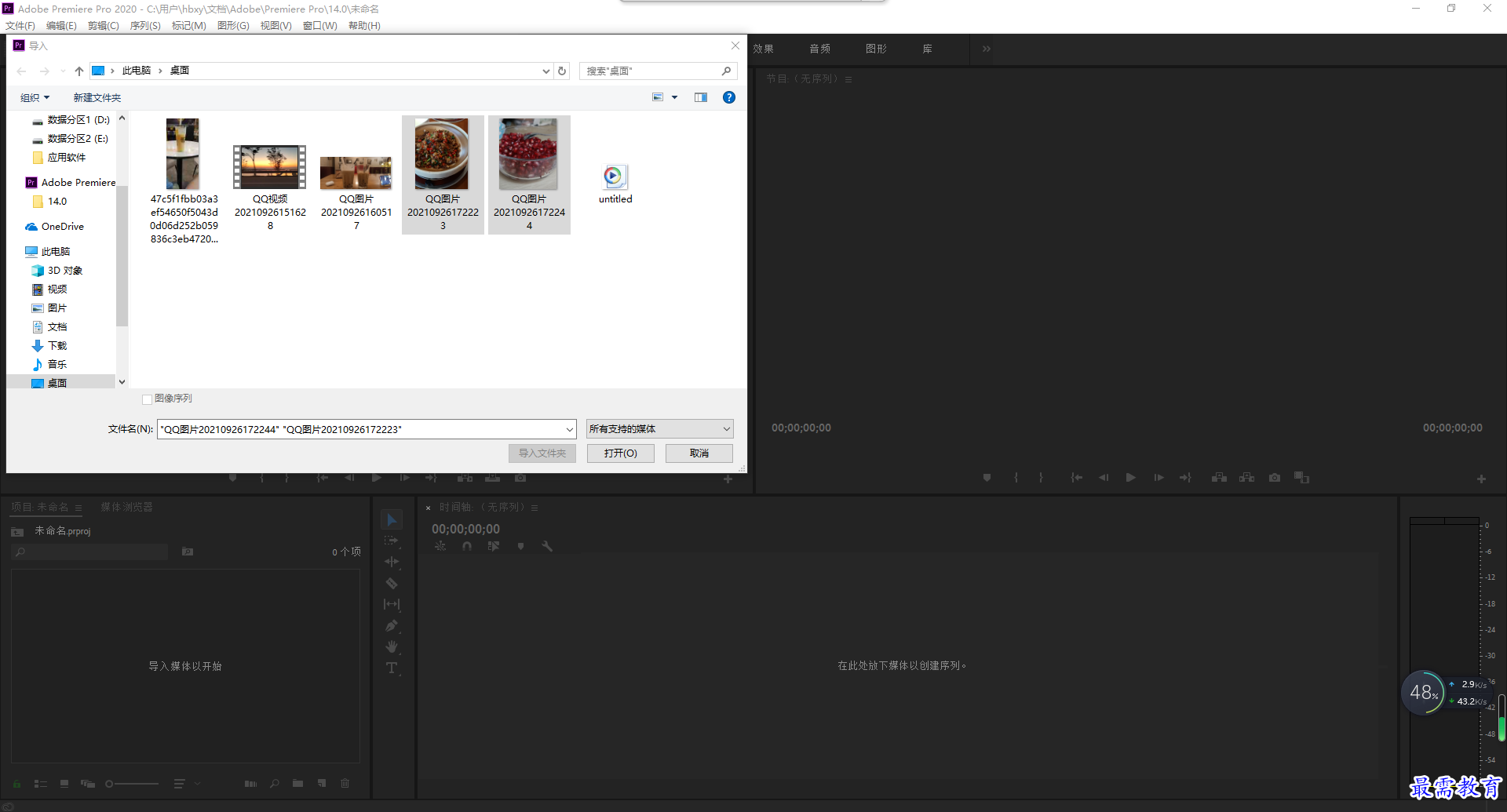
Task: Open the 所有支持的媒体 file type dropdown
Action: (659, 429)
